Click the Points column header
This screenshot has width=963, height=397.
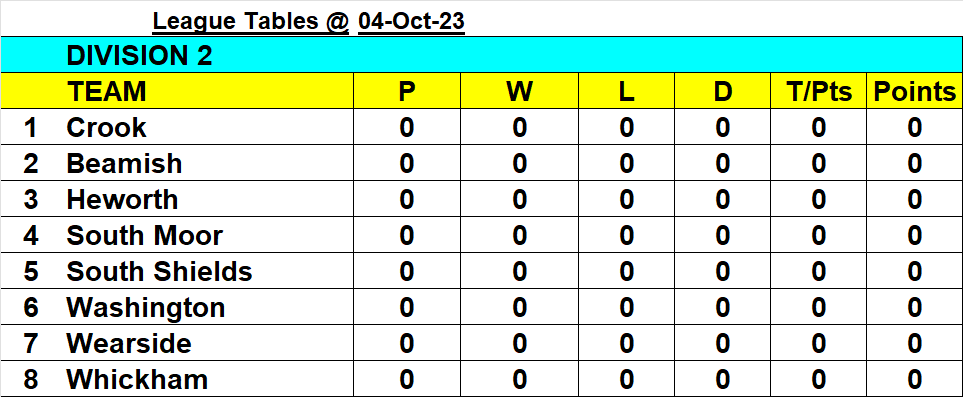(914, 92)
